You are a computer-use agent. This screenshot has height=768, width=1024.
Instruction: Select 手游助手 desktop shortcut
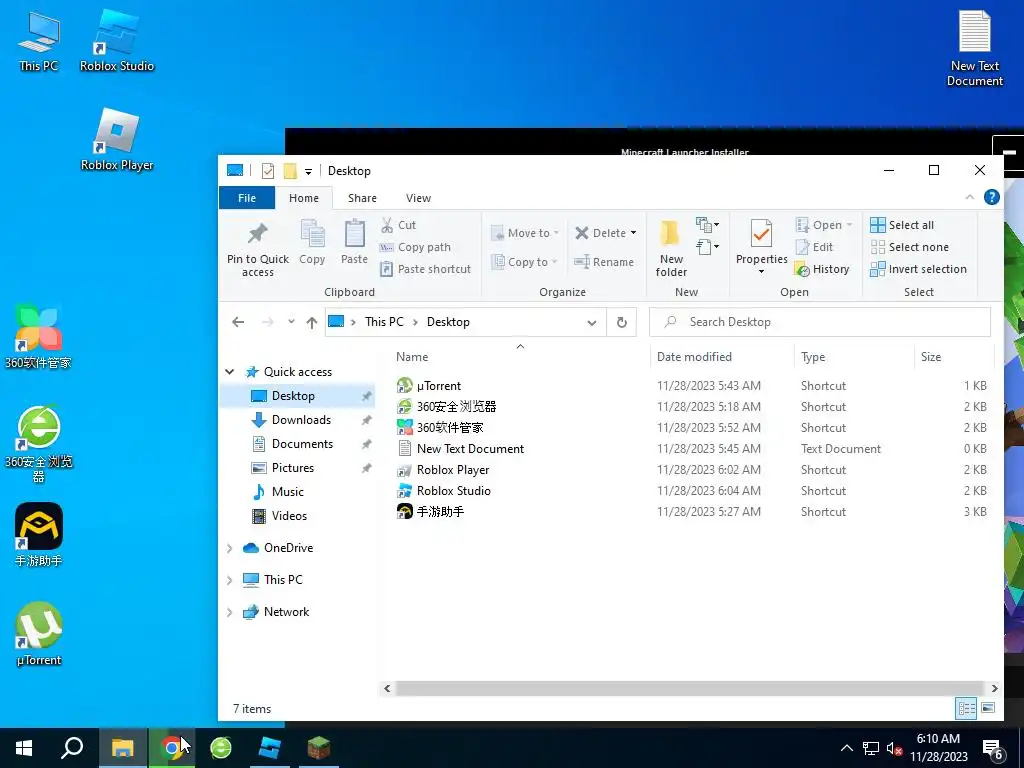point(39,535)
